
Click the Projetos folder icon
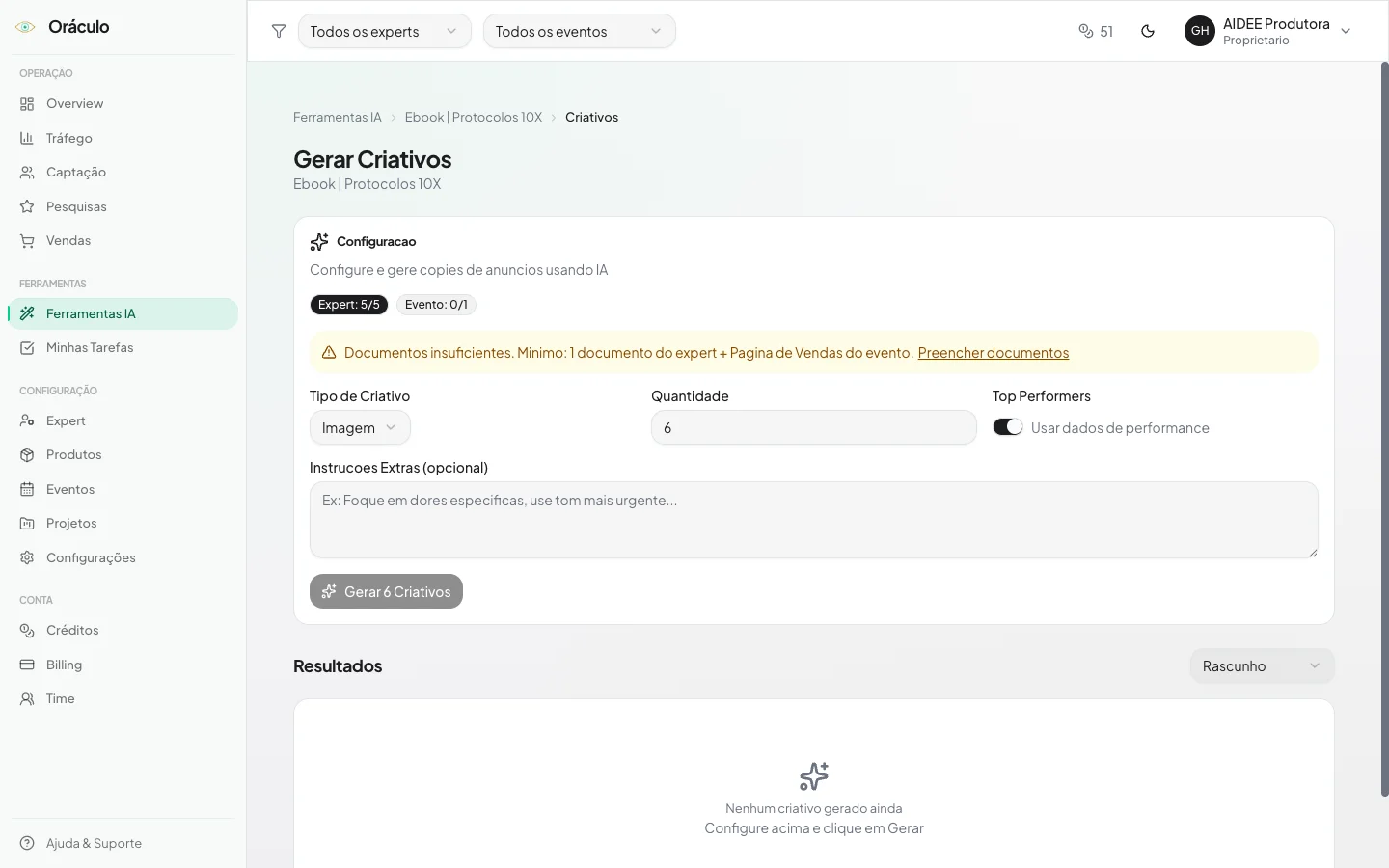click(x=27, y=524)
